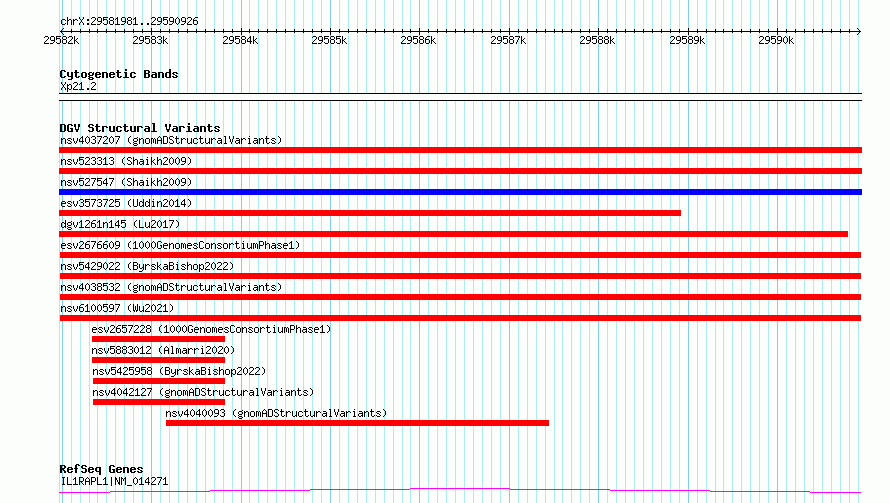The image size is (890, 503).
Task: Open the IL1RAPL1|NM_014271 gene label
Action: coord(114,481)
